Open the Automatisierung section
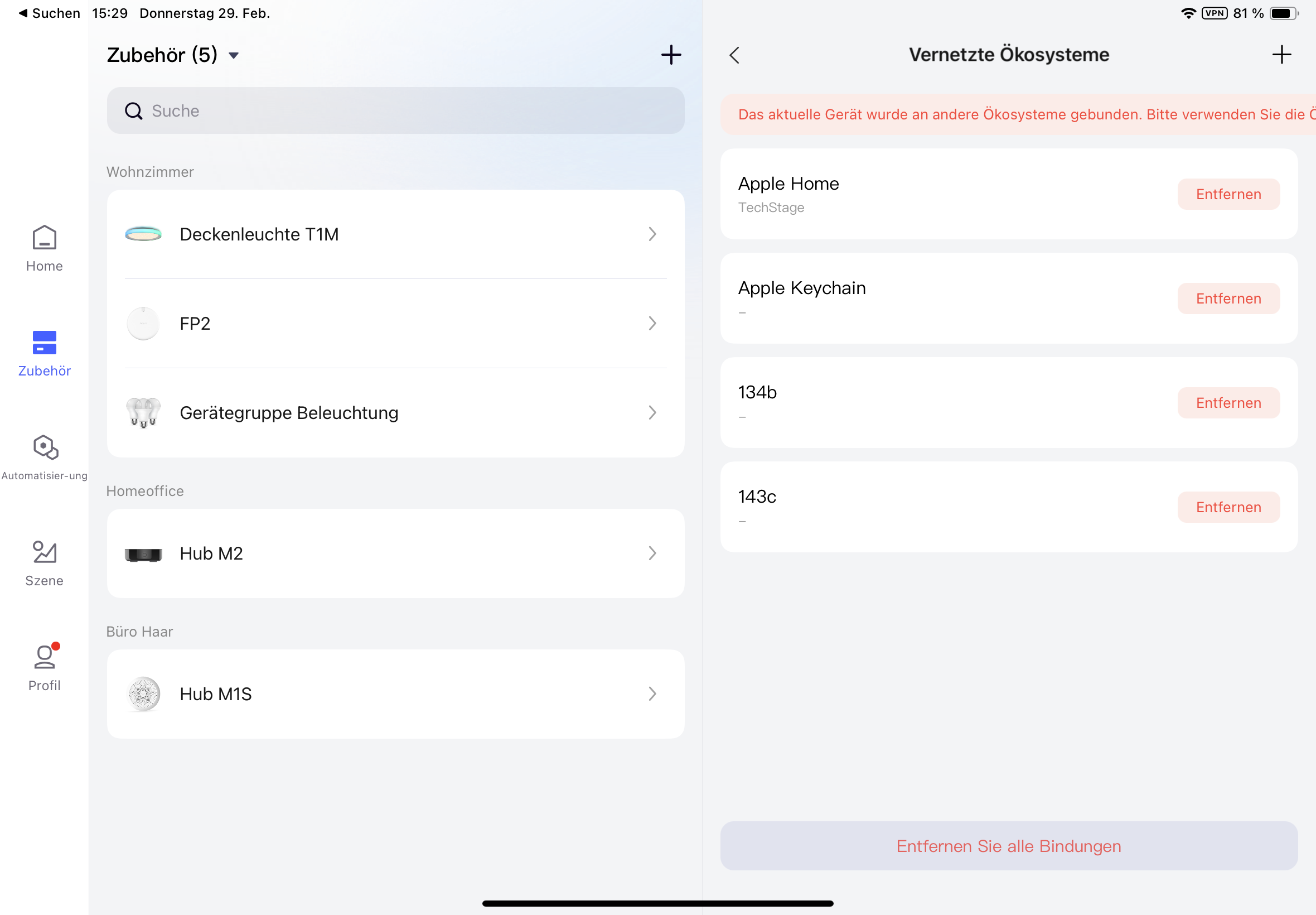The height and width of the screenshot is (915, 1316). pos(44,457)
